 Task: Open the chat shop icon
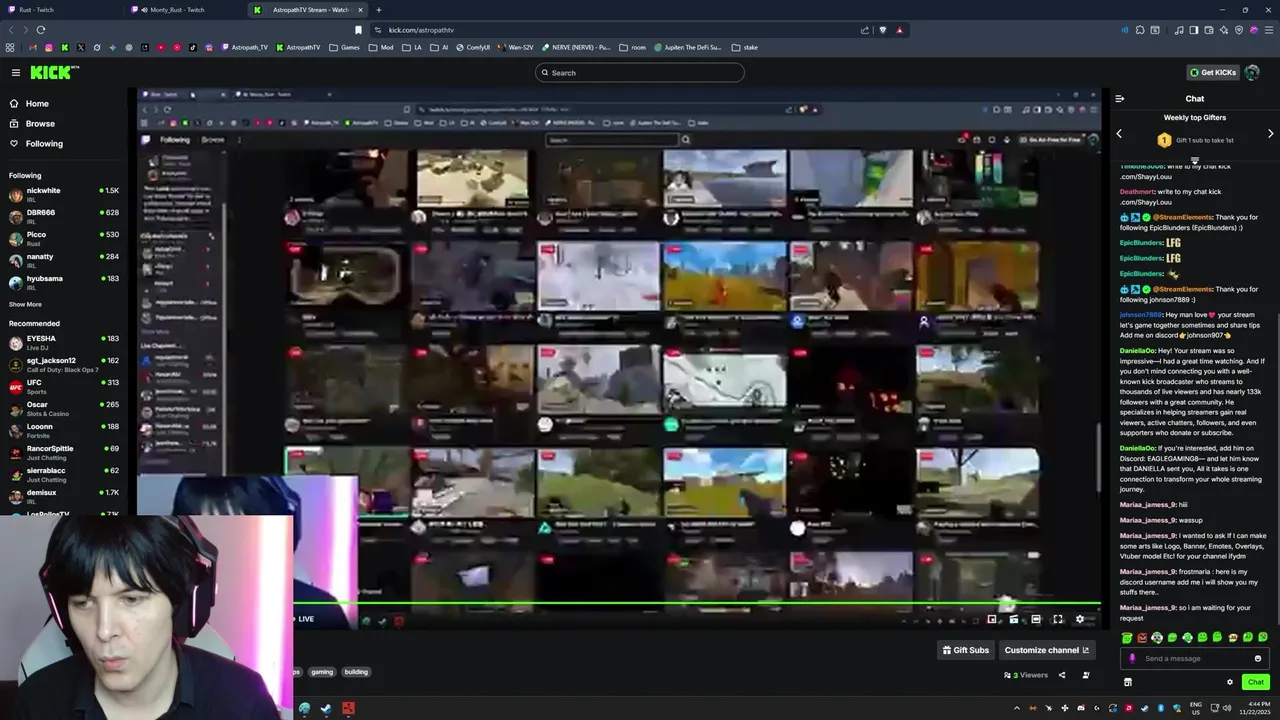pyautogui.click(x=1128, y=682)
